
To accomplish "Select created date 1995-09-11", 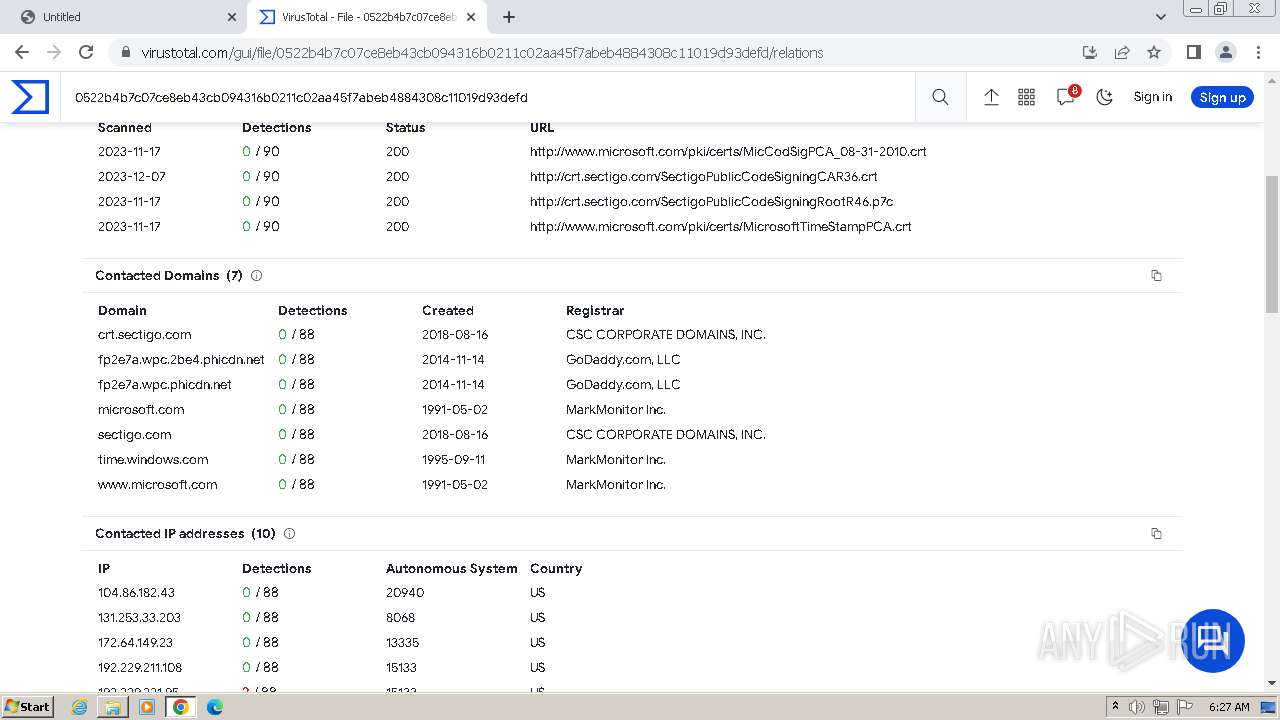I will tap(453, 460).
